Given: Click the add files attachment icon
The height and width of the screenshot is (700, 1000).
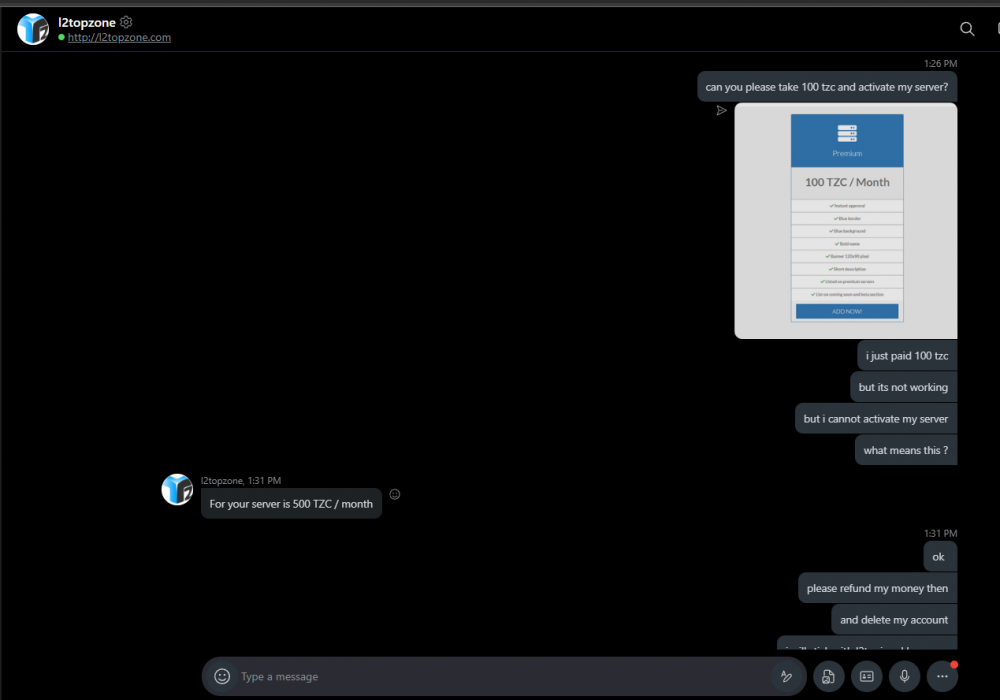Looking at the screenshot, I should coord(828,677).
